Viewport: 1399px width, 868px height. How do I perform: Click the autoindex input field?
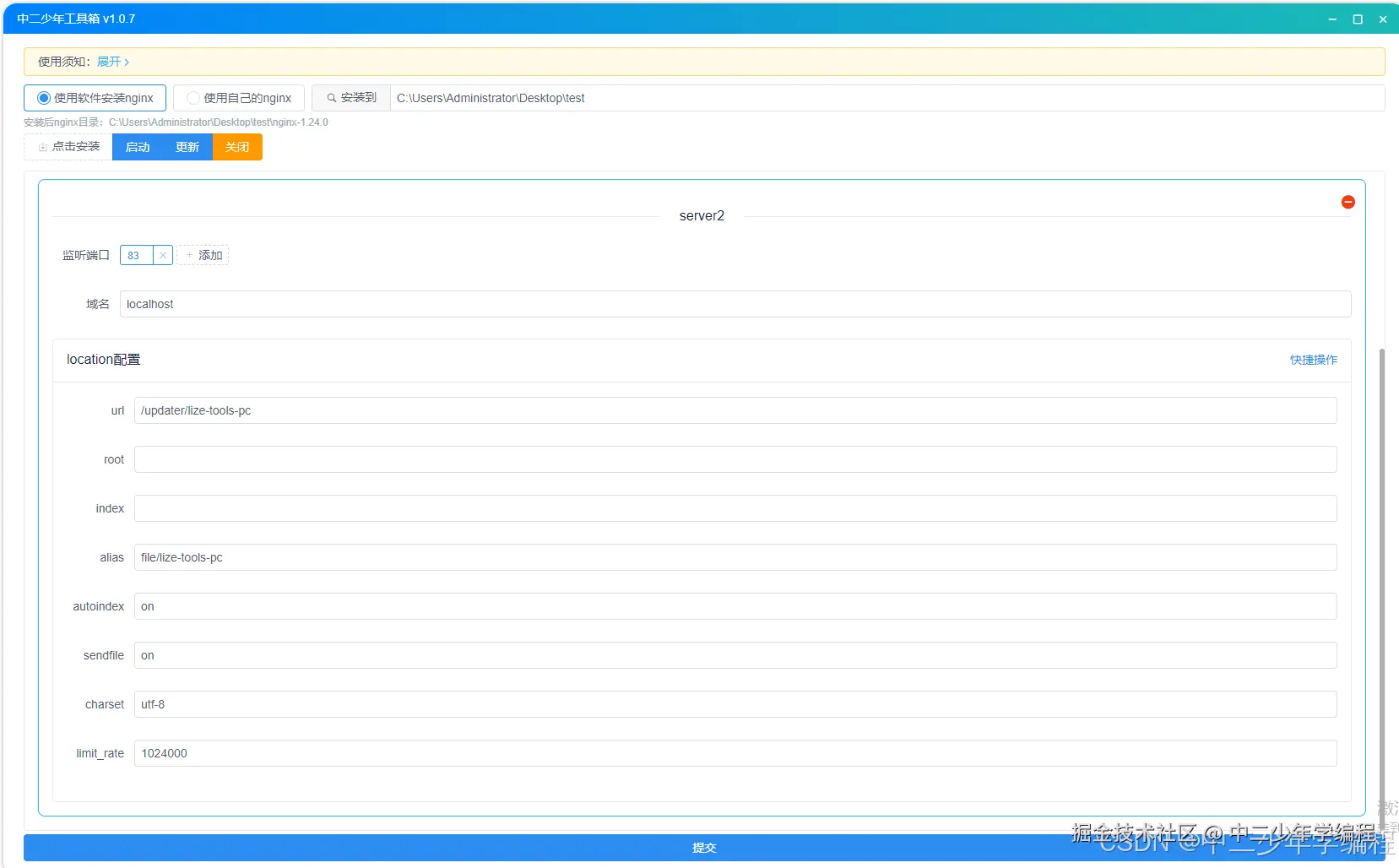[735, 606]
